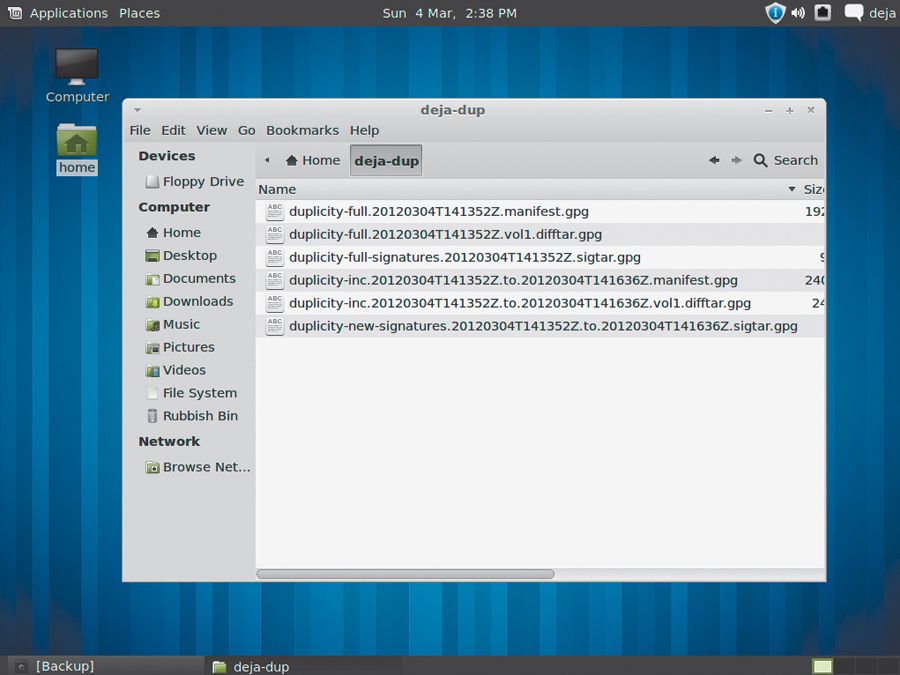Image resolution: width=900 pixels, height=675 pixels.
Task: Open the Go menu
Action: click(246, 130)
